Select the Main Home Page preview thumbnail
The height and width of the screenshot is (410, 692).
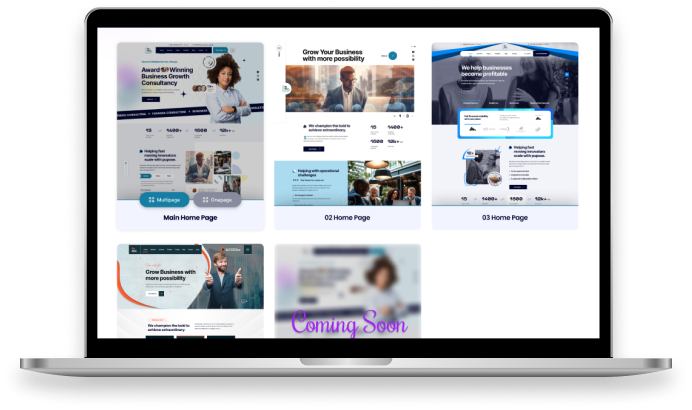tap(190, 110)
